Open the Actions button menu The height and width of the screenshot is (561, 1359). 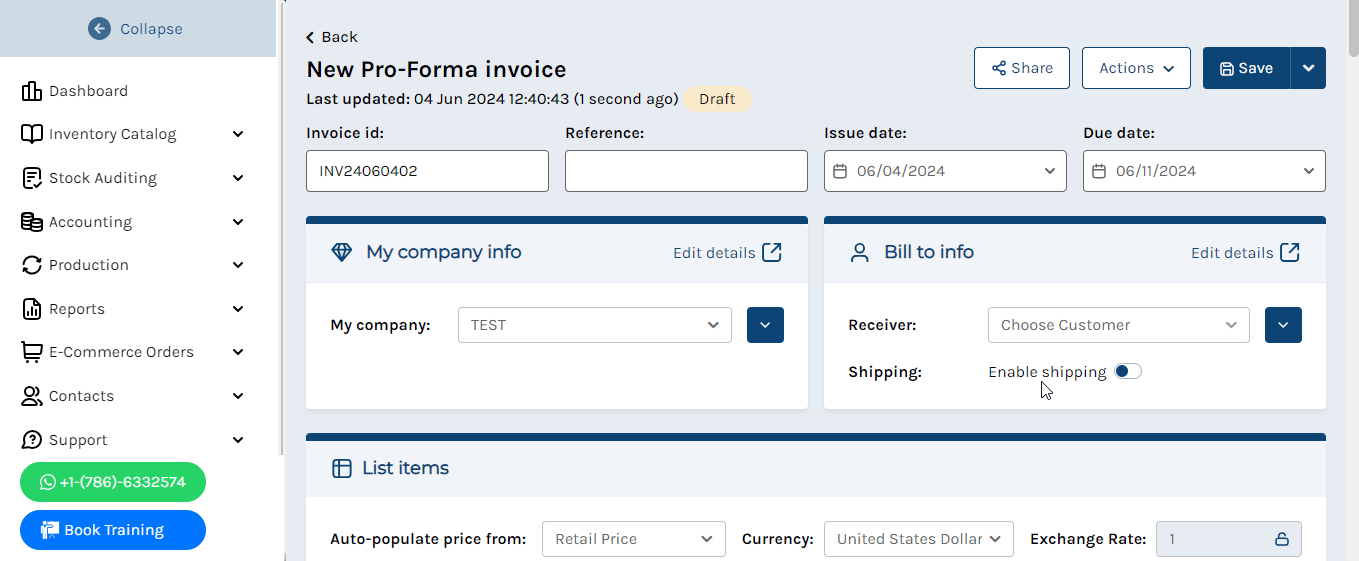[x=1136, y=68]
